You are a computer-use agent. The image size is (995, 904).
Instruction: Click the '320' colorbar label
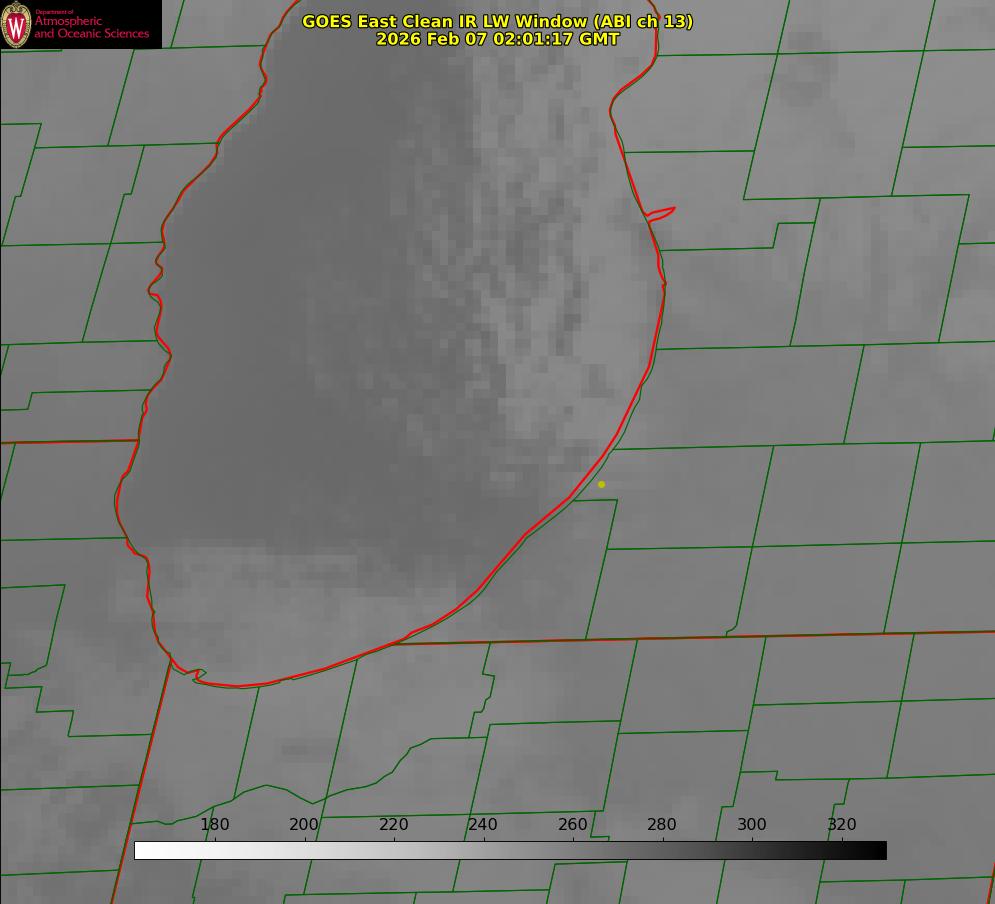[x=842, y=824]
